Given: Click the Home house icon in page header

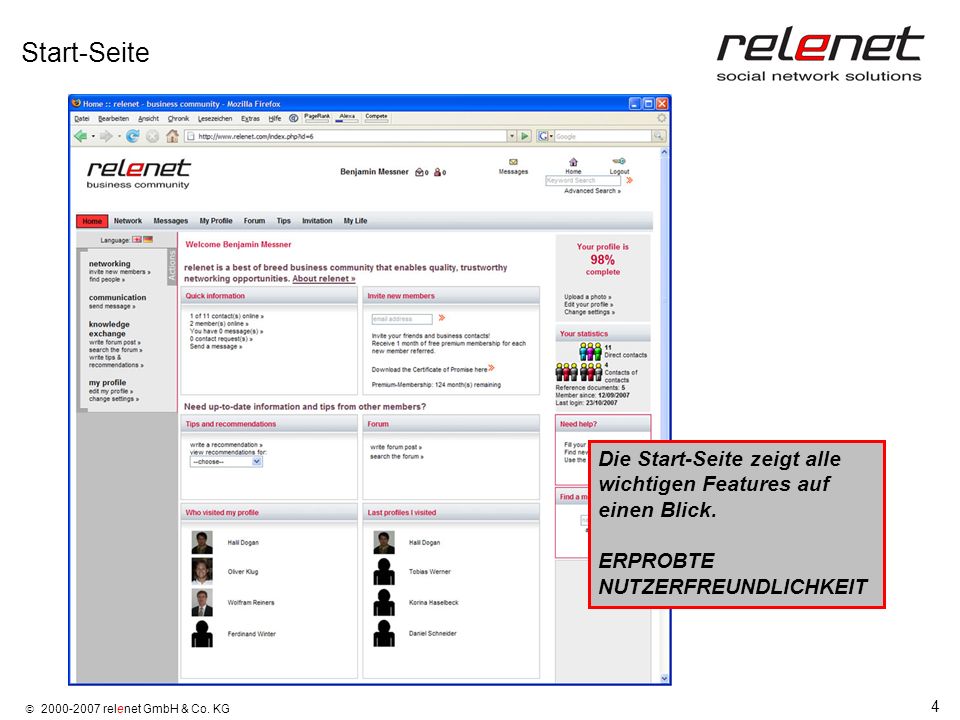Looking at the screenshot, I should (x=573, y=162).
